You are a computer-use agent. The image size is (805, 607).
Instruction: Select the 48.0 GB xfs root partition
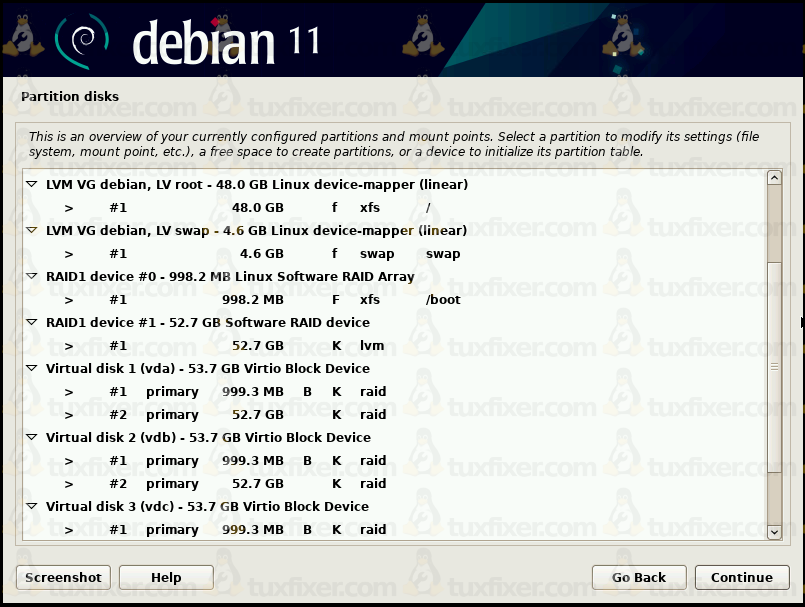pyautogui.click(x=250, y=208)
